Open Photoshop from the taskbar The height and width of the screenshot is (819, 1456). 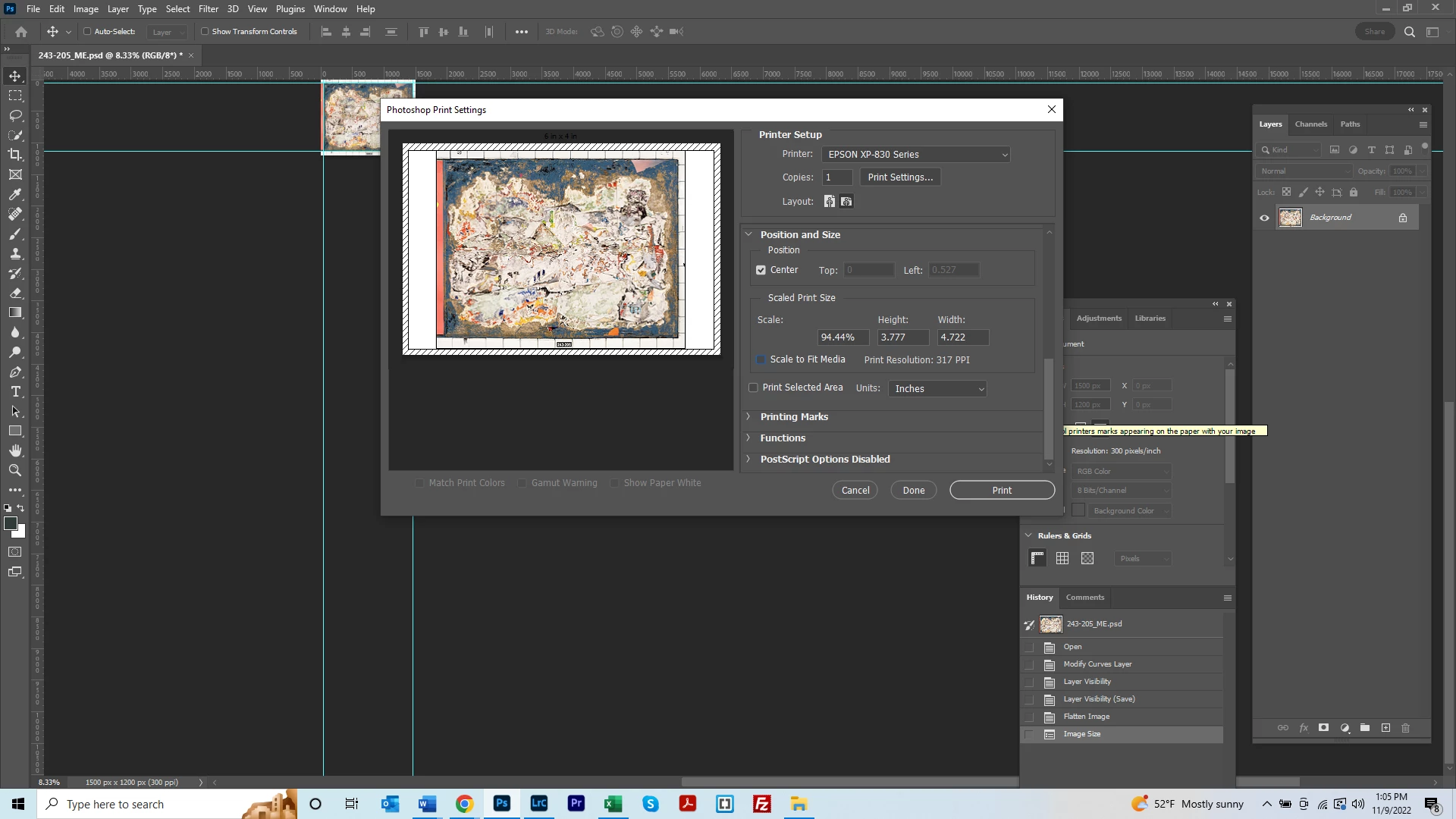tap(502, 804)
